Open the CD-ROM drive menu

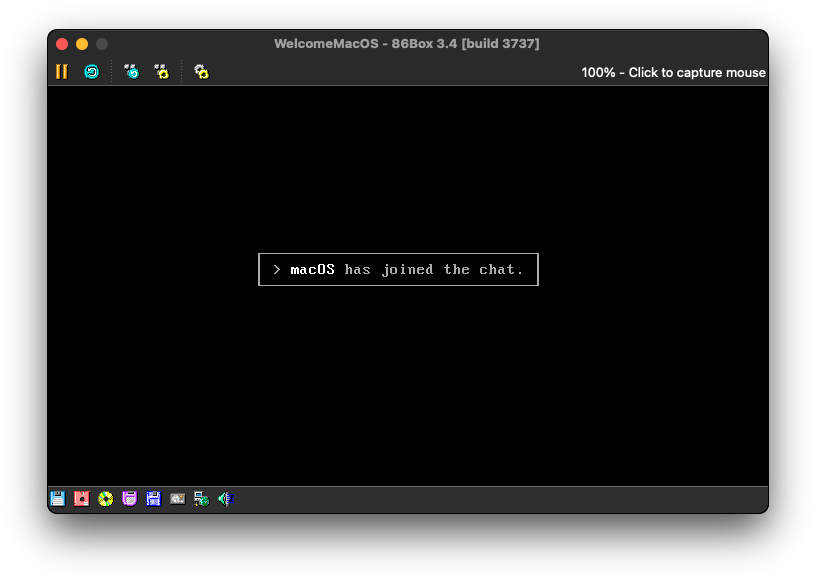coord(106,498)
